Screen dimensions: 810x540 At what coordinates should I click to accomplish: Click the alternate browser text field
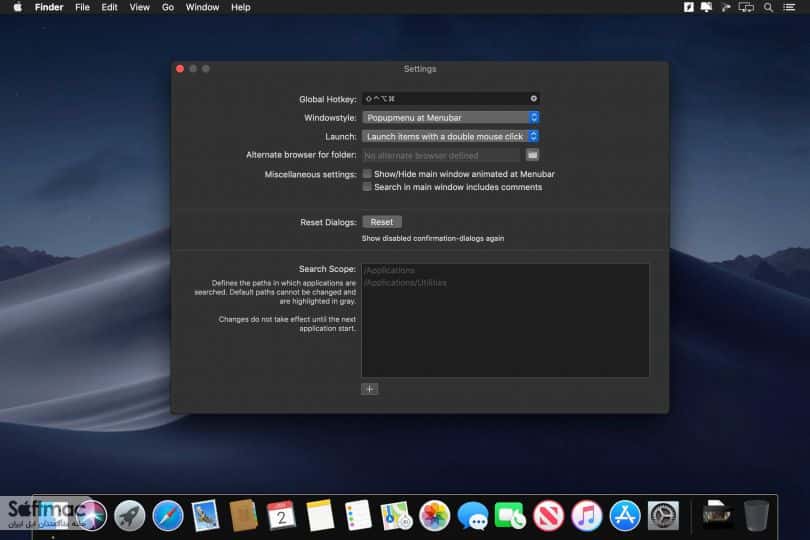[441, 155]
